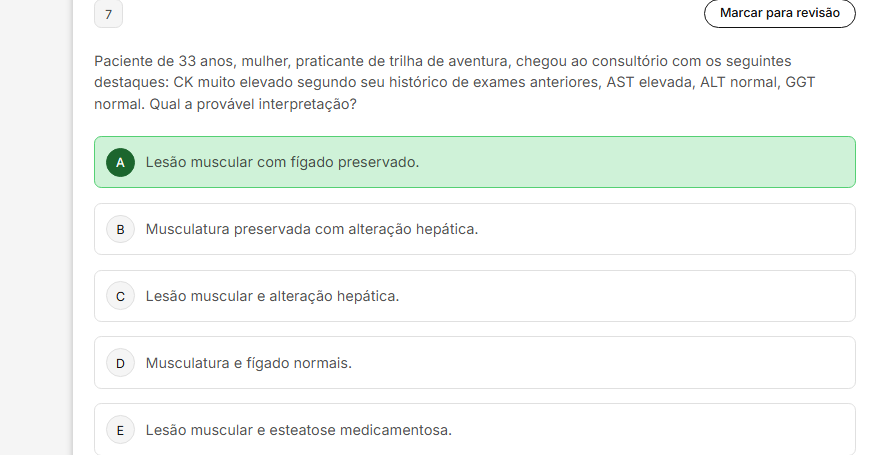Click empty right side of green option card
This screenshot has width=875, height=455.
(700, 162)
